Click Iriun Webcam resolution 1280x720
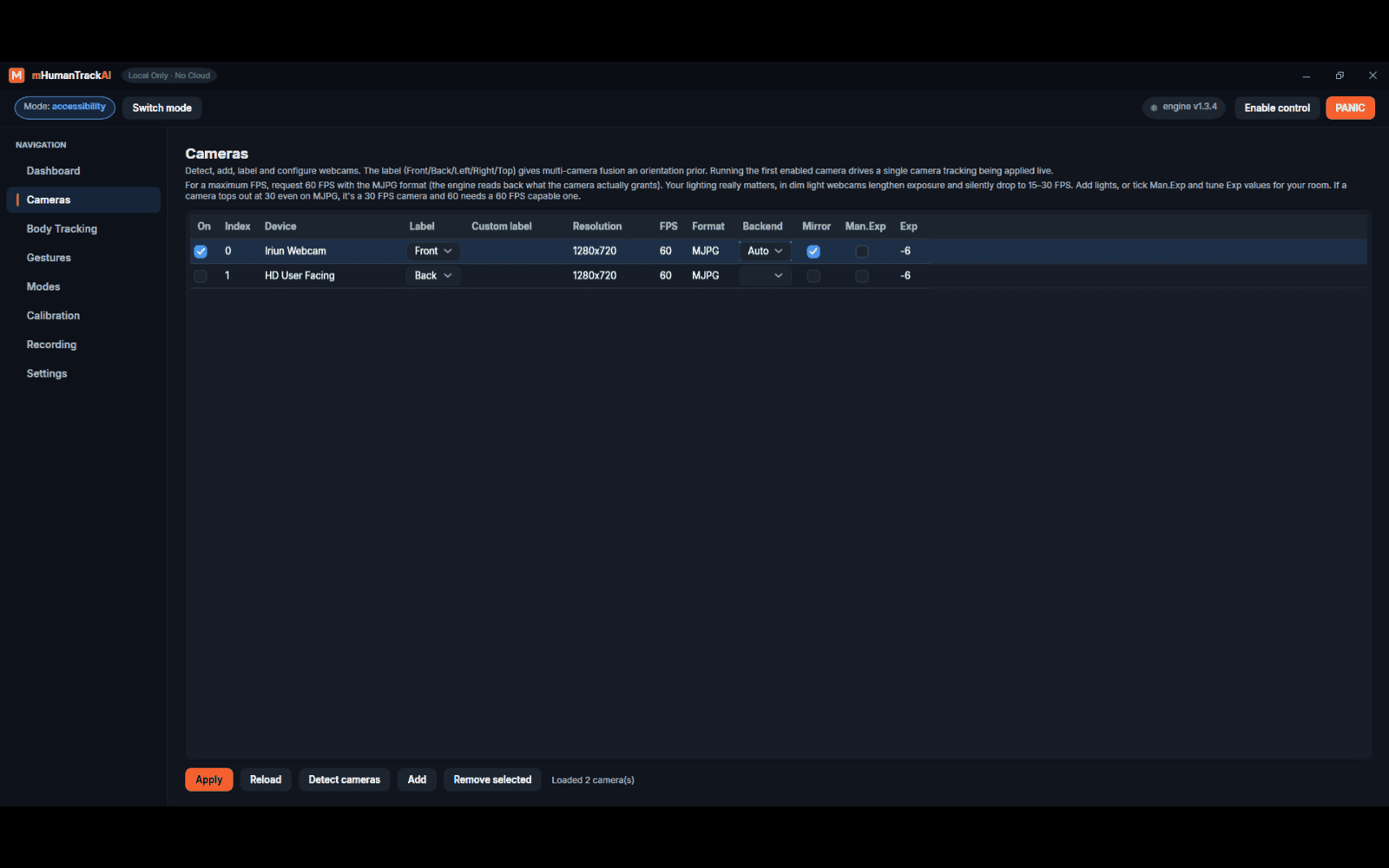 click(595, 251)
